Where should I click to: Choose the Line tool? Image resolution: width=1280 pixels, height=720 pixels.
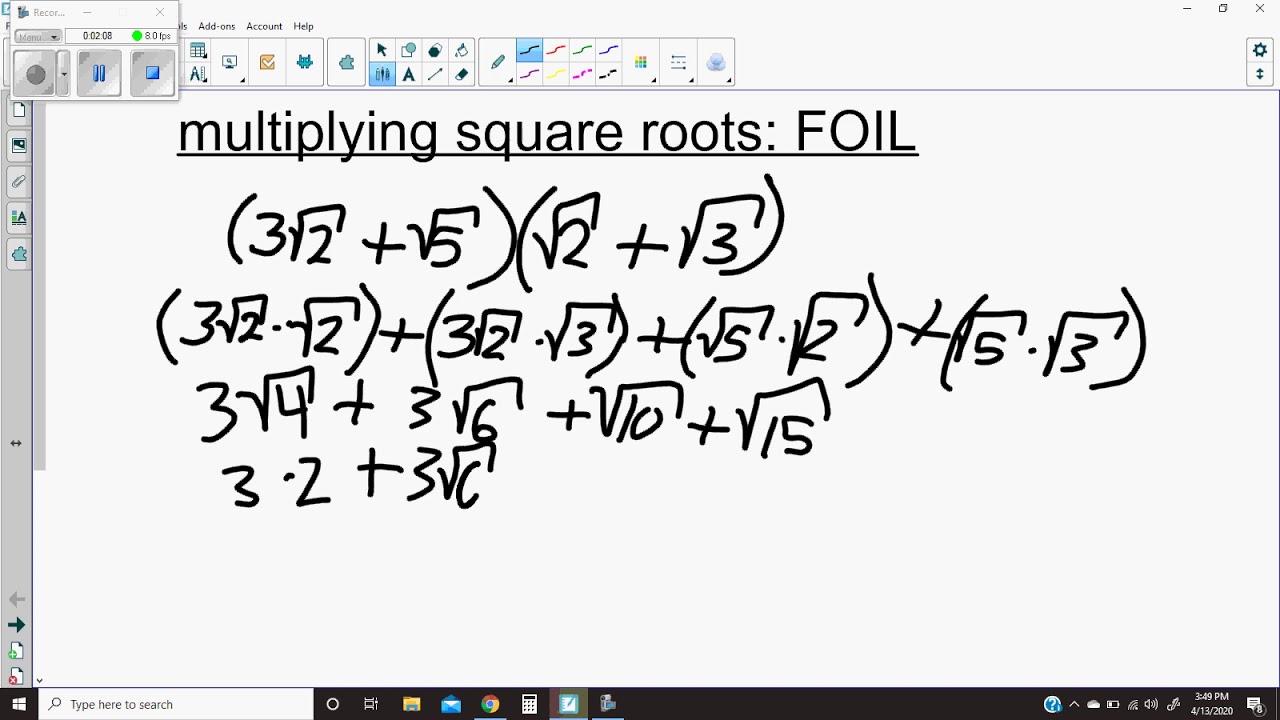[434, 74]
